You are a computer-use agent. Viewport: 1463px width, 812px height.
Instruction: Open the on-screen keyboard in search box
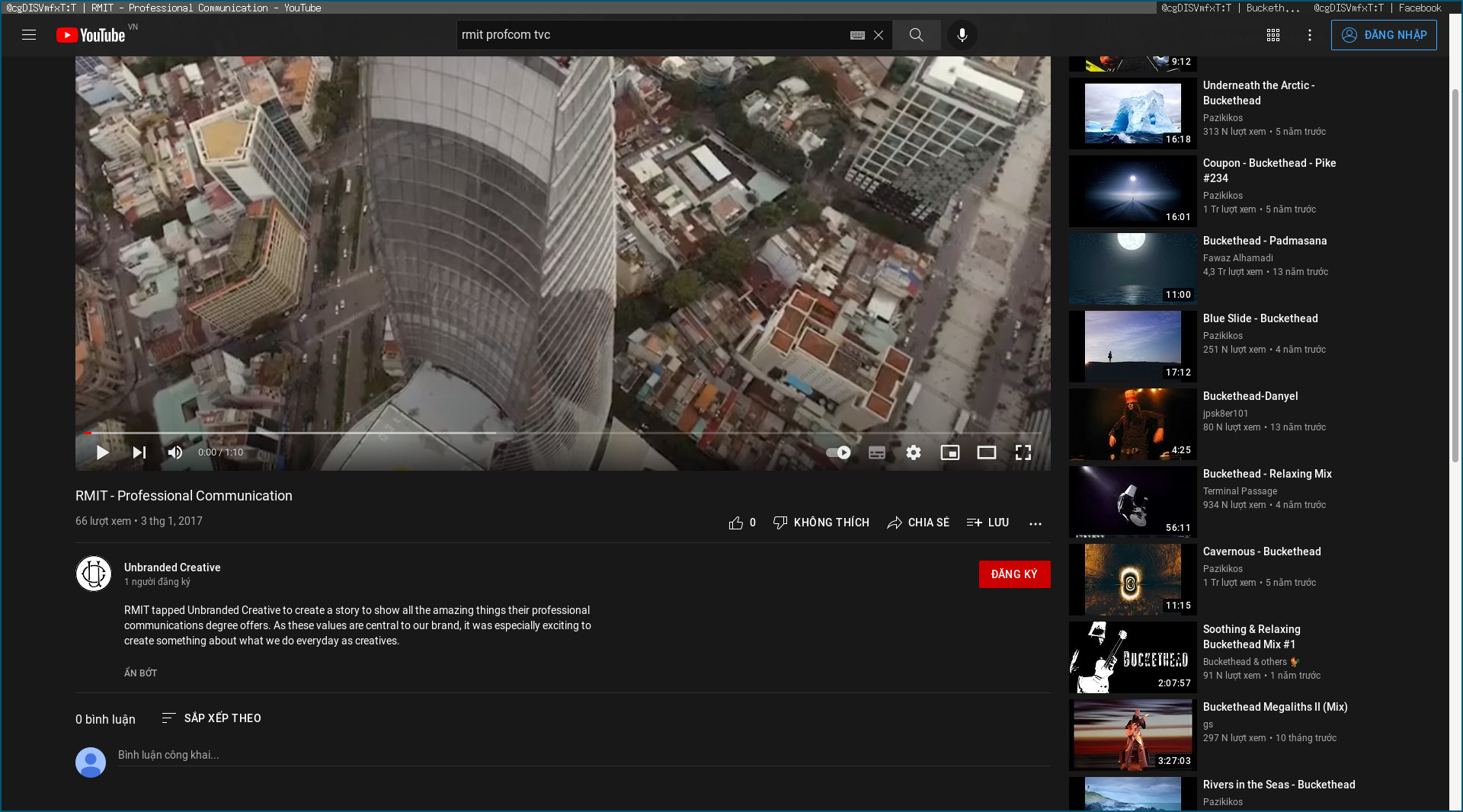(857, 35)
